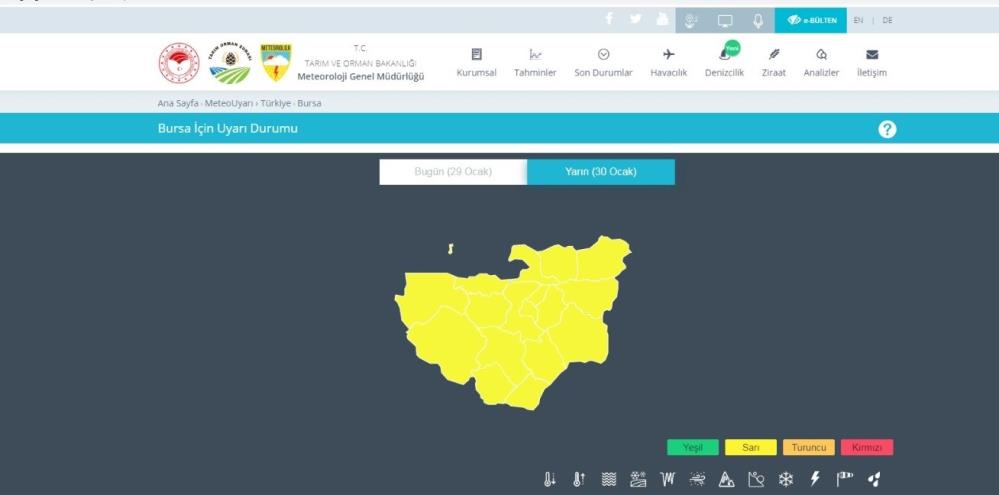Click the windsock wind warning icon
This screenshot has width=999, height=495.
(844, 480)
